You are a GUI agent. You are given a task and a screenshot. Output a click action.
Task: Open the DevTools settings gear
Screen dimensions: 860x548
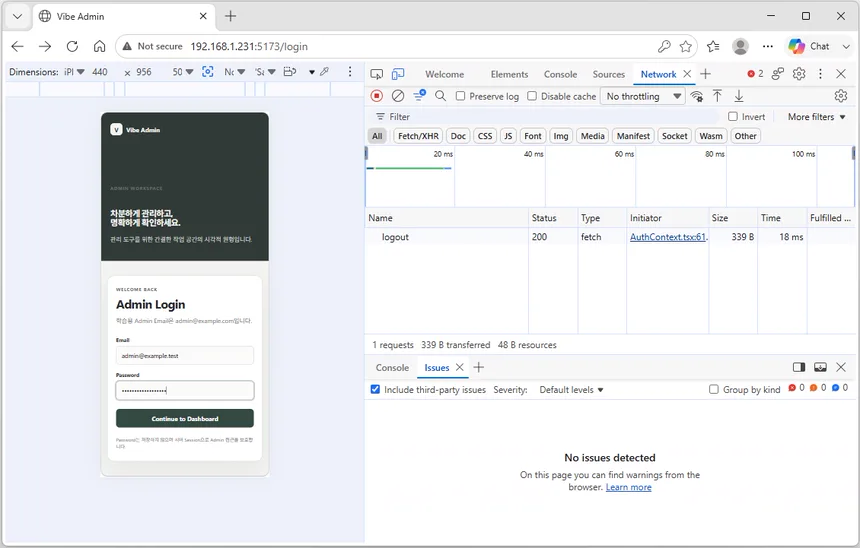(x=799, y=74)
